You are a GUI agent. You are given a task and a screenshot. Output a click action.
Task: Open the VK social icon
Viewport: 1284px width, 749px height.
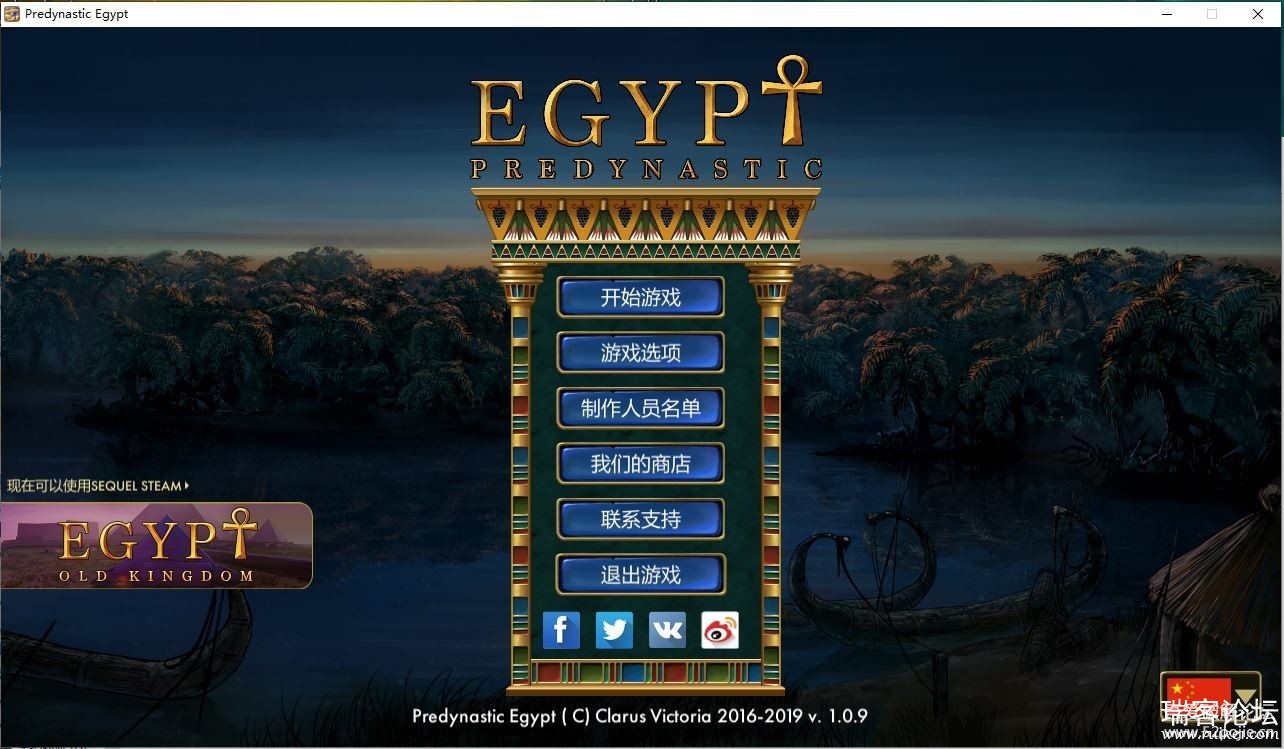click(x=667, y=630)
